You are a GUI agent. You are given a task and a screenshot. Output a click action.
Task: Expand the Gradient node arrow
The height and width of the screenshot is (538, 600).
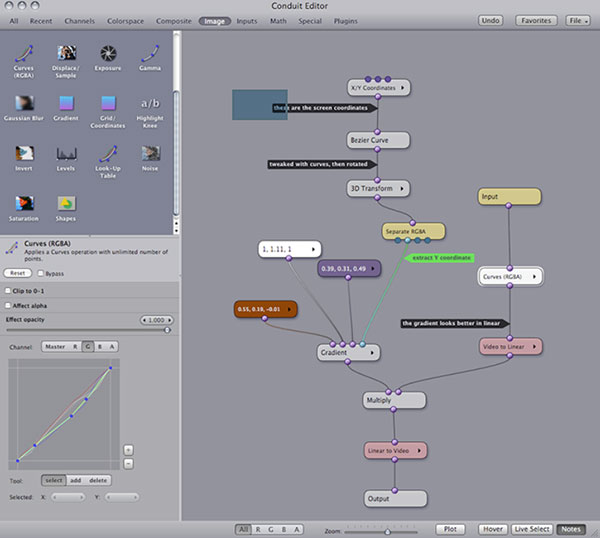372,353
